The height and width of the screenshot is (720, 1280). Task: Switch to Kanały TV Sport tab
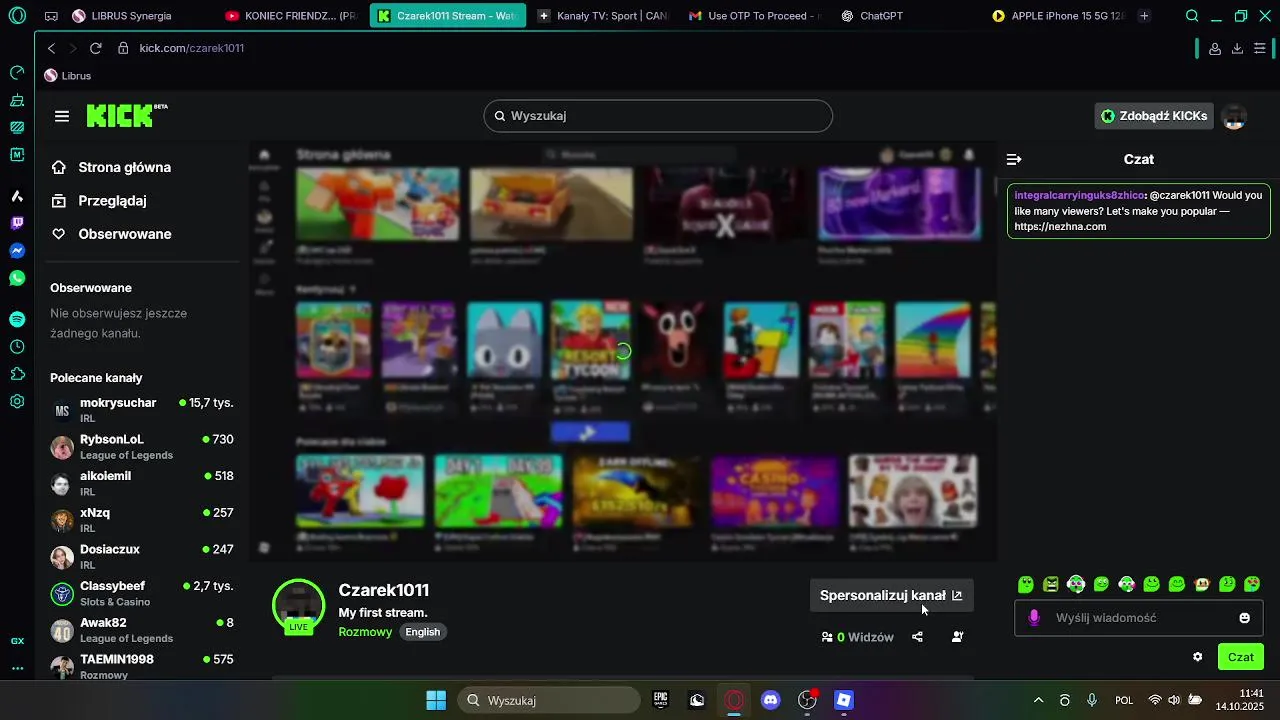(602, 16)
